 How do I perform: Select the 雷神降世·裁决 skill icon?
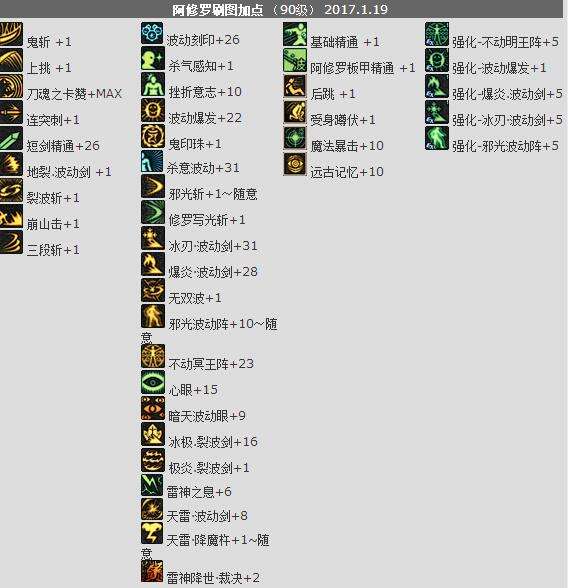(x=152, y=571)
